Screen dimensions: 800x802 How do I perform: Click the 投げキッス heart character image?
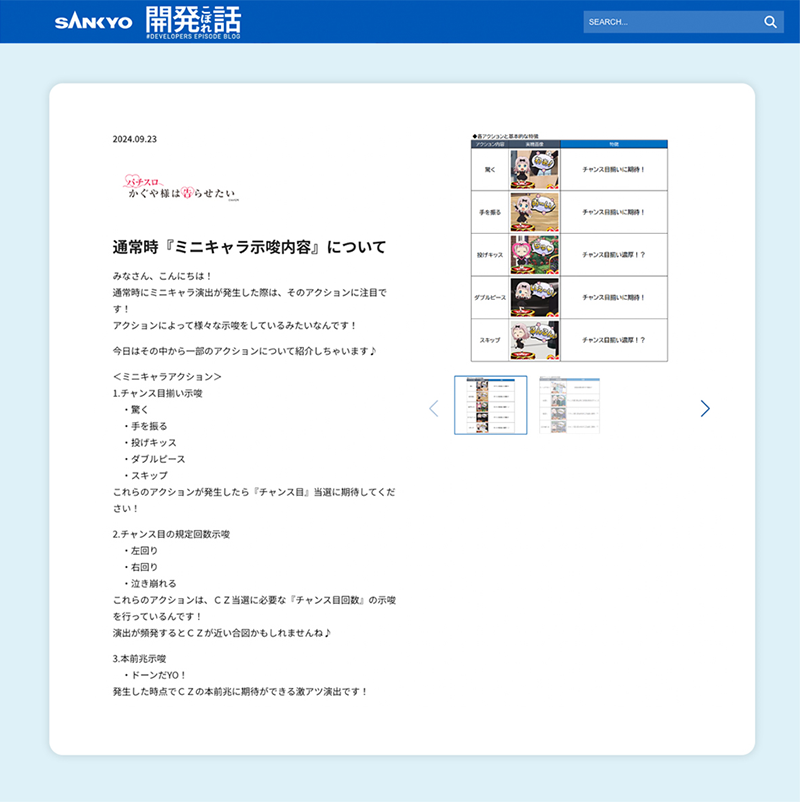(534, 255)
